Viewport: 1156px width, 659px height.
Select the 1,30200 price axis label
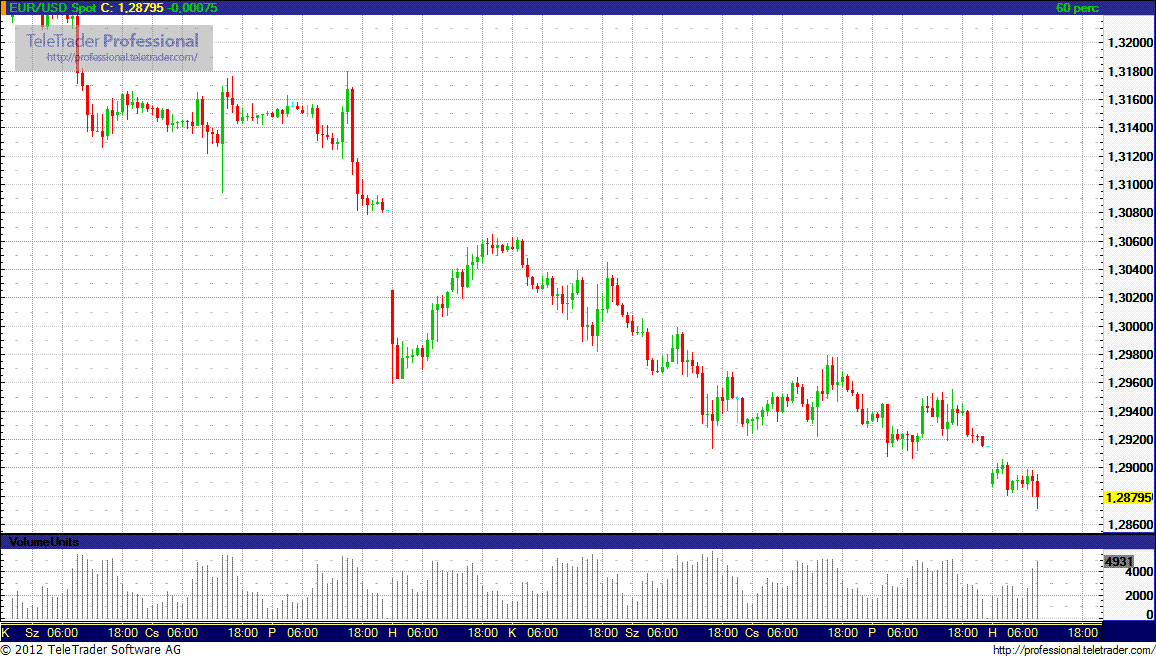coord(1129,299)
